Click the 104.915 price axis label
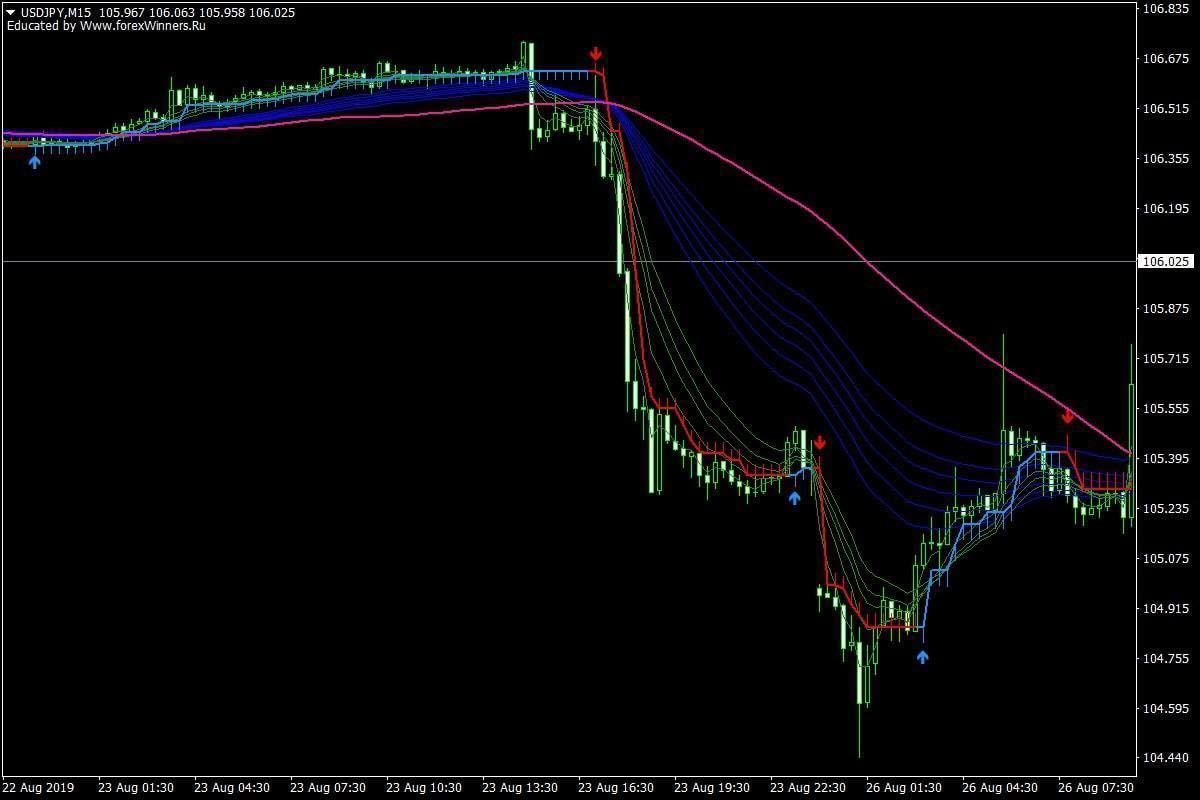The image size is (1200, 800). tap(1166, 609)
